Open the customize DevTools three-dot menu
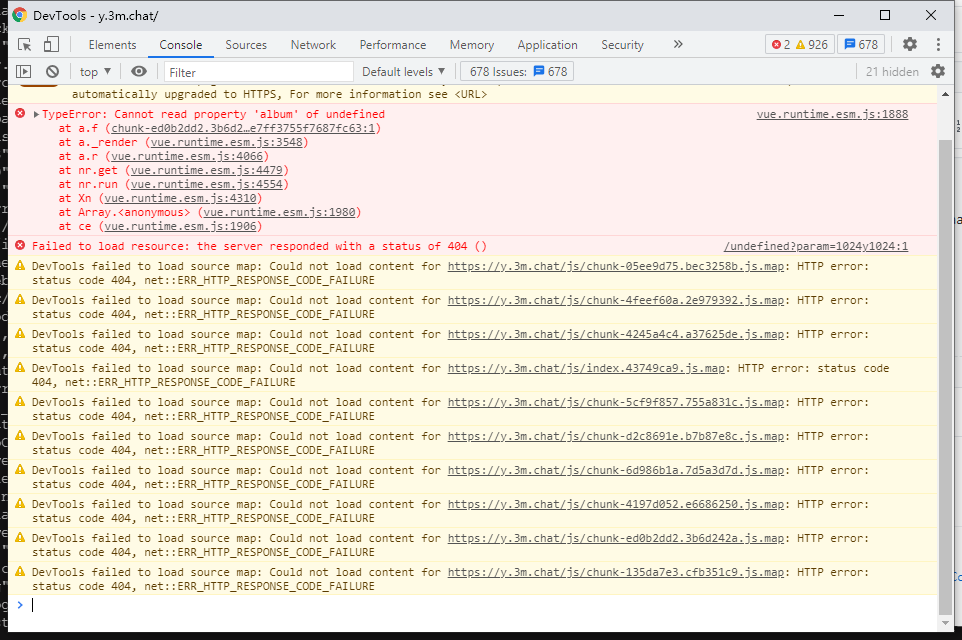 tap(938, 44)
